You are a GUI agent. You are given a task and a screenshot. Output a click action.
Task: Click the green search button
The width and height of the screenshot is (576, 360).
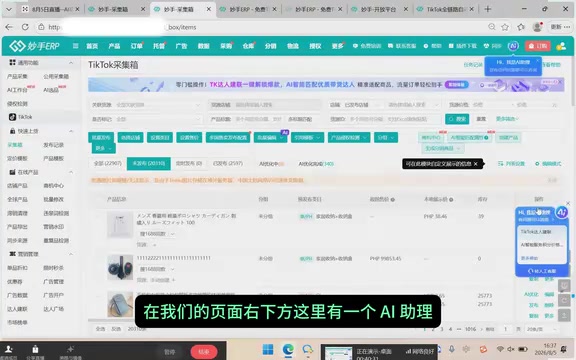[x=457, y=119]
